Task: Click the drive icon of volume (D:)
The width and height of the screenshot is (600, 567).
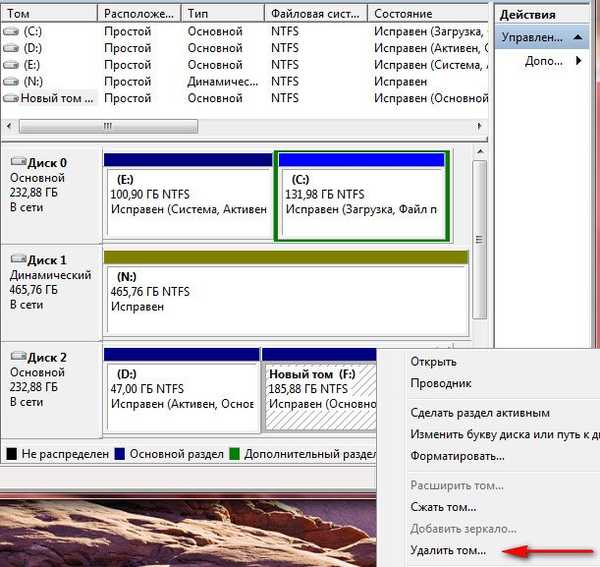Action: click(x=11, y=48)
